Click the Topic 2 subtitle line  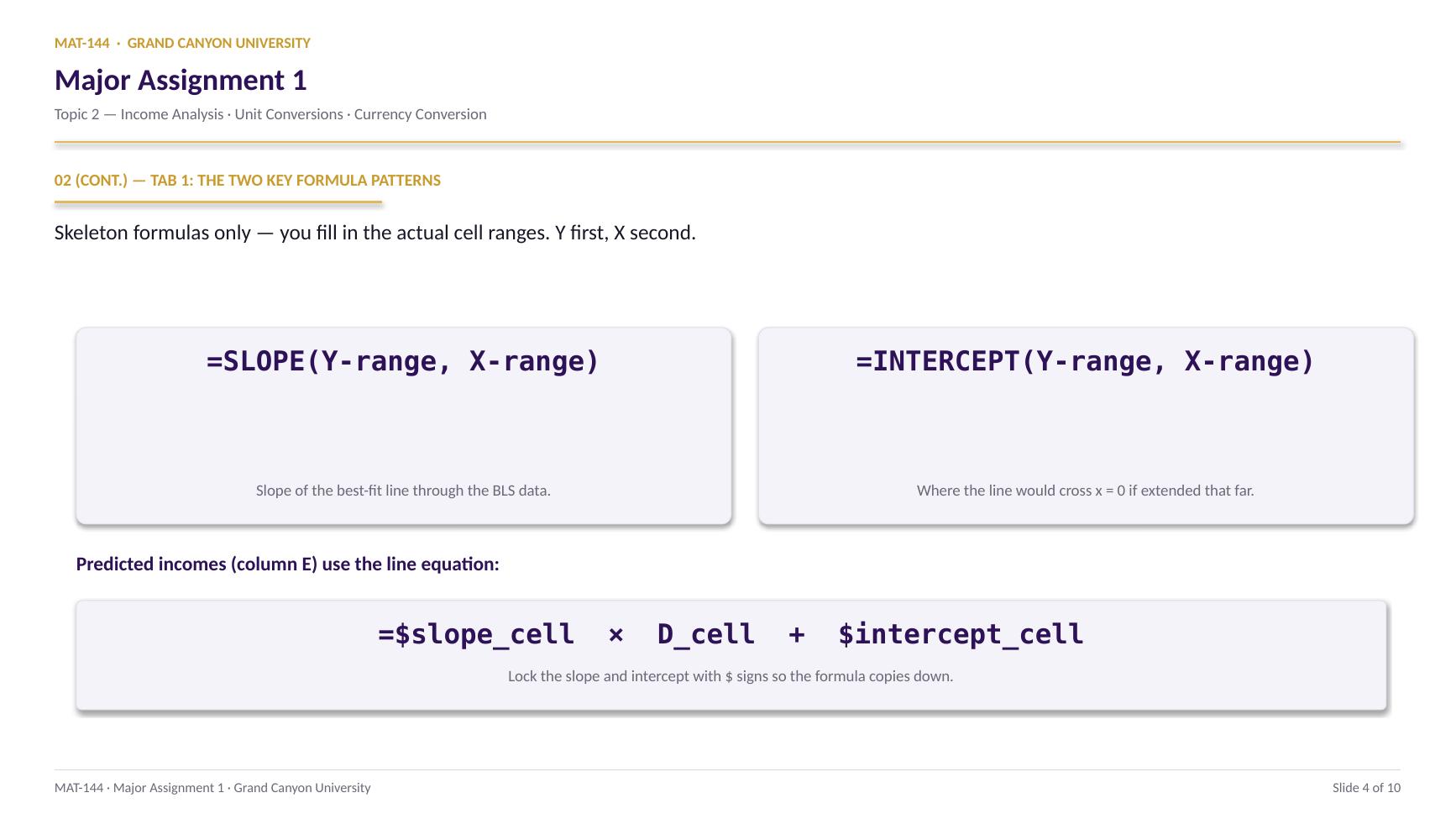pos(270,114)
